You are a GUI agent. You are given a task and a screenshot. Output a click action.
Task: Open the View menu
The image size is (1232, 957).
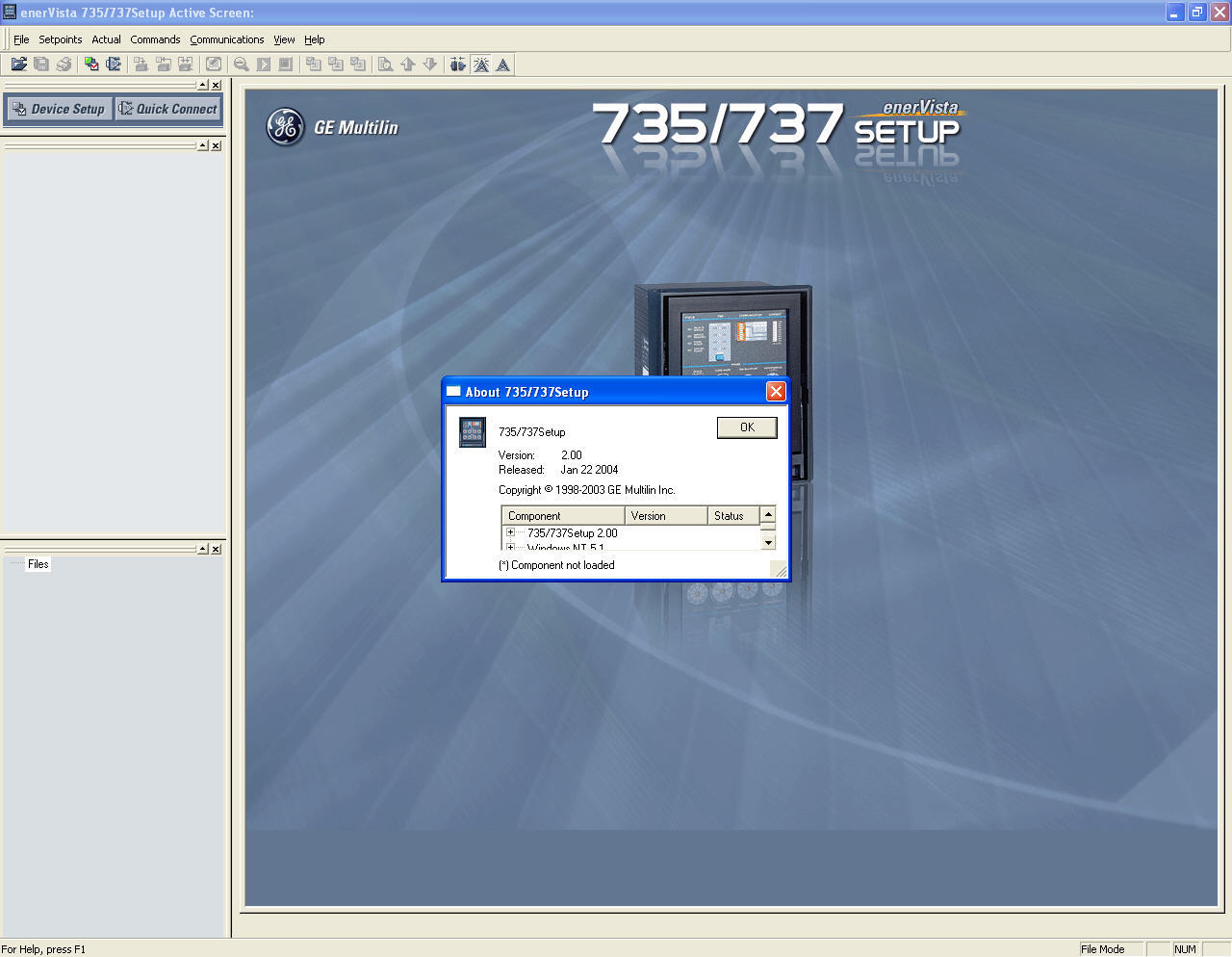click(284, 39)
